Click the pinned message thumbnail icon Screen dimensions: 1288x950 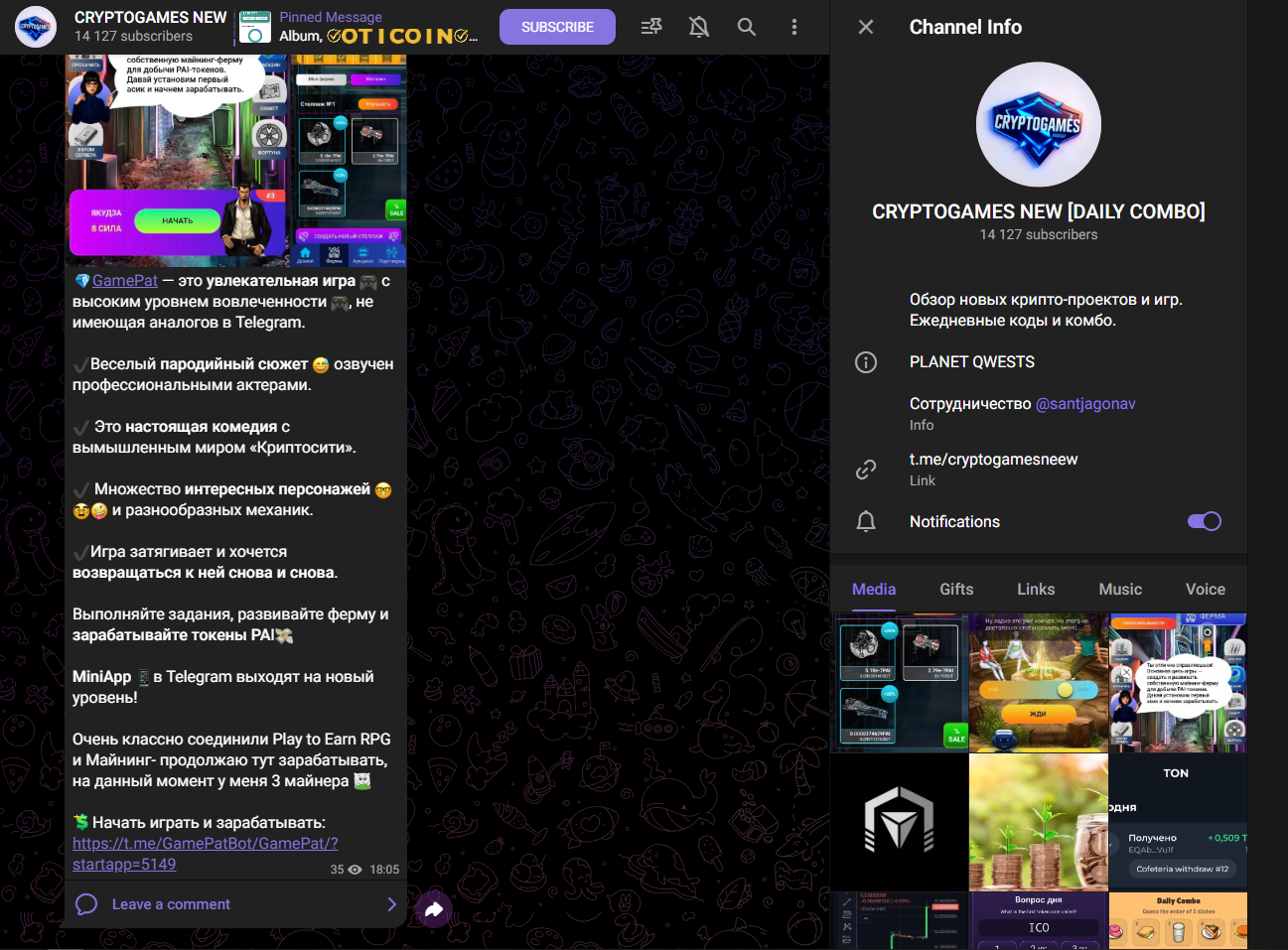pos(255,27)
